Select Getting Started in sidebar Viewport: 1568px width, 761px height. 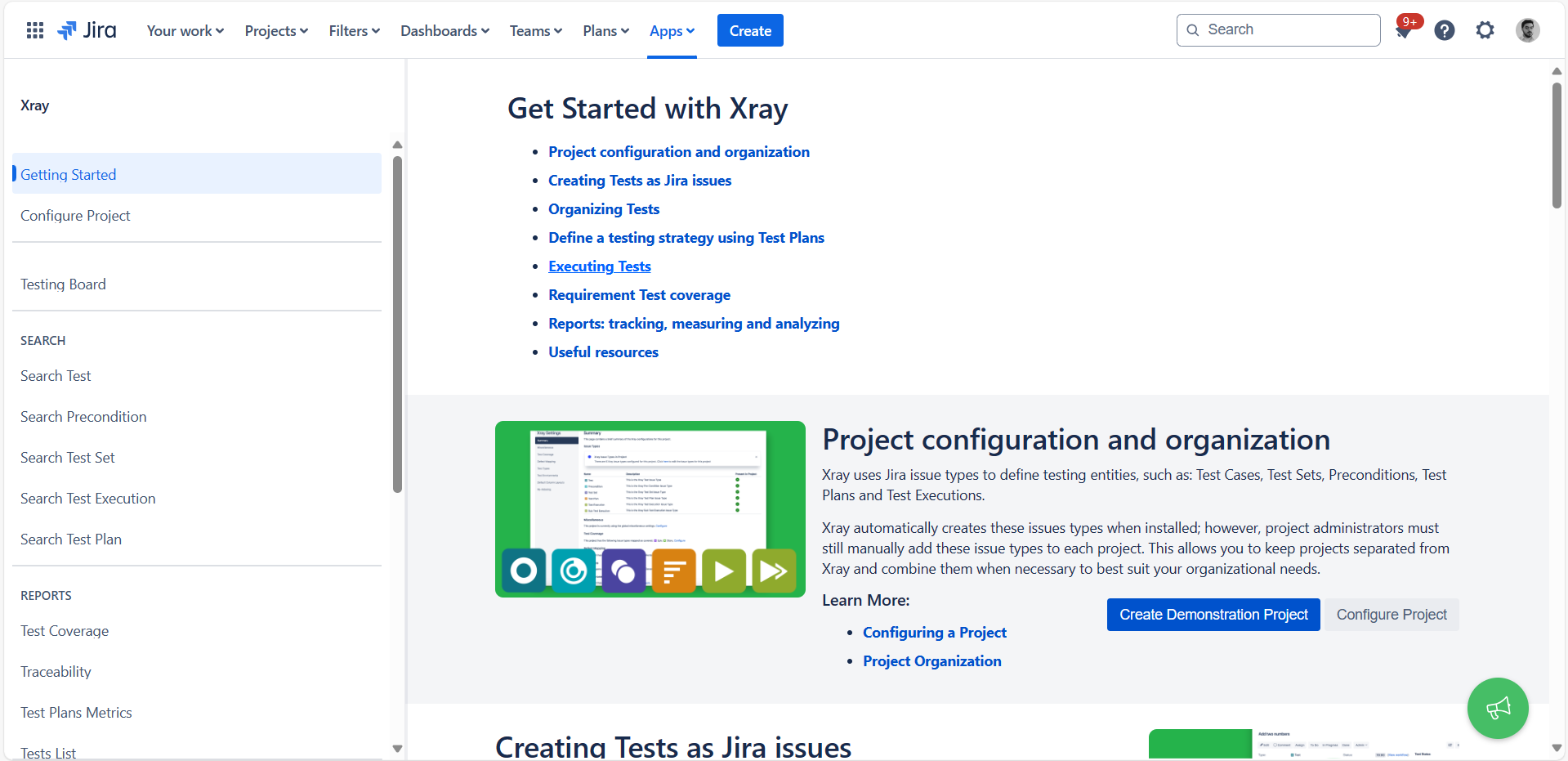[197, 173]
